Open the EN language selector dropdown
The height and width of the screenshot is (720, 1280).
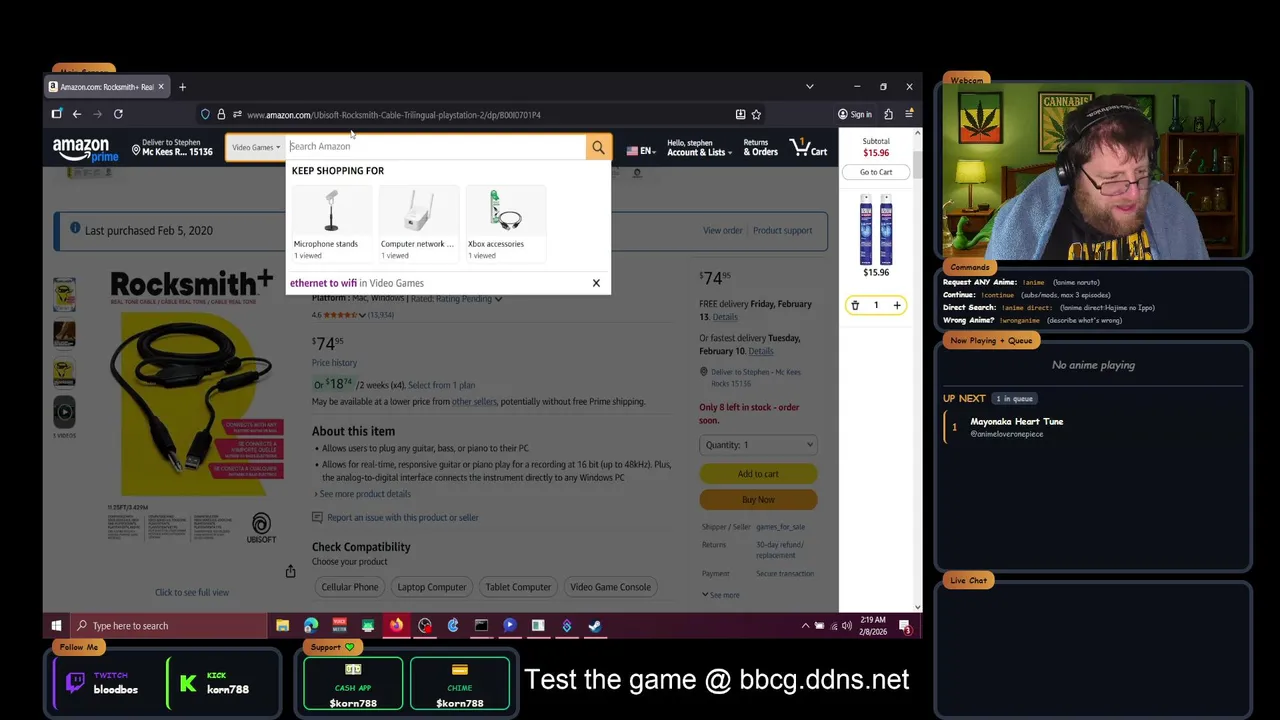(640, 151)
